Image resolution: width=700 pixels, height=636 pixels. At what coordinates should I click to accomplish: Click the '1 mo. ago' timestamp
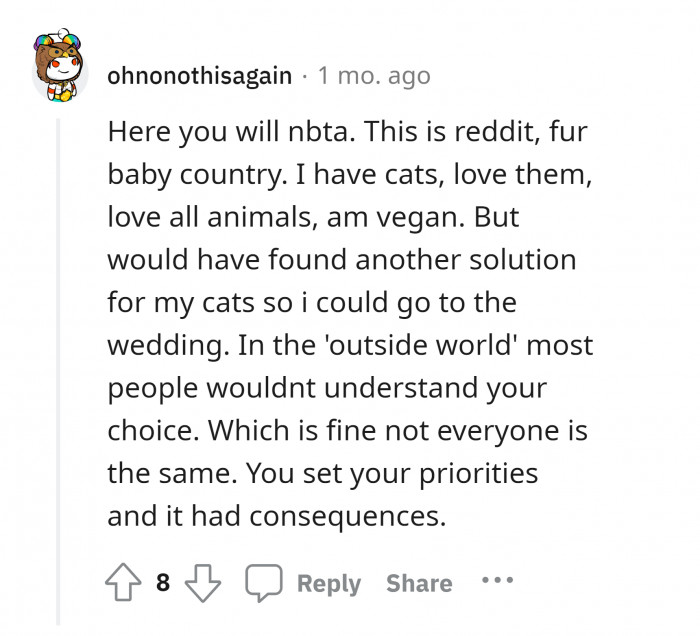coord(374,75)
